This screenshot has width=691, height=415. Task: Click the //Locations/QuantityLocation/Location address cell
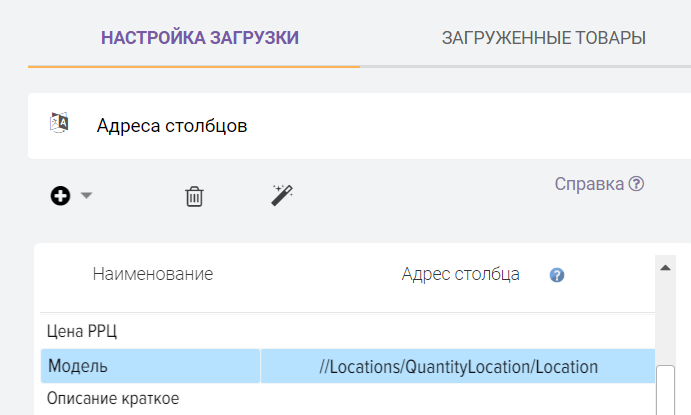pyautogui.click(x=458, y=366)
